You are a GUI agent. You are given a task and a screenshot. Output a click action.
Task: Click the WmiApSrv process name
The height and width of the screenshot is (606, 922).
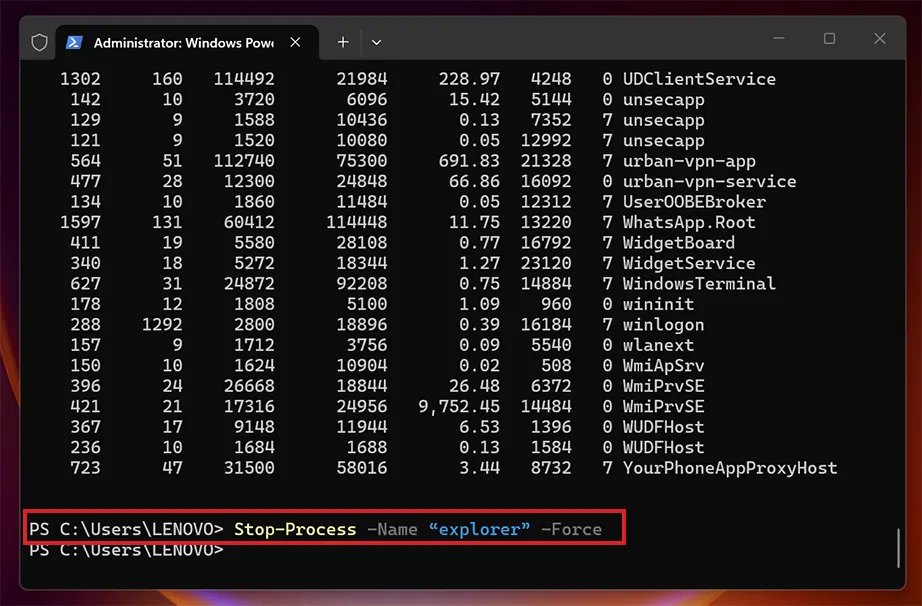663,366
